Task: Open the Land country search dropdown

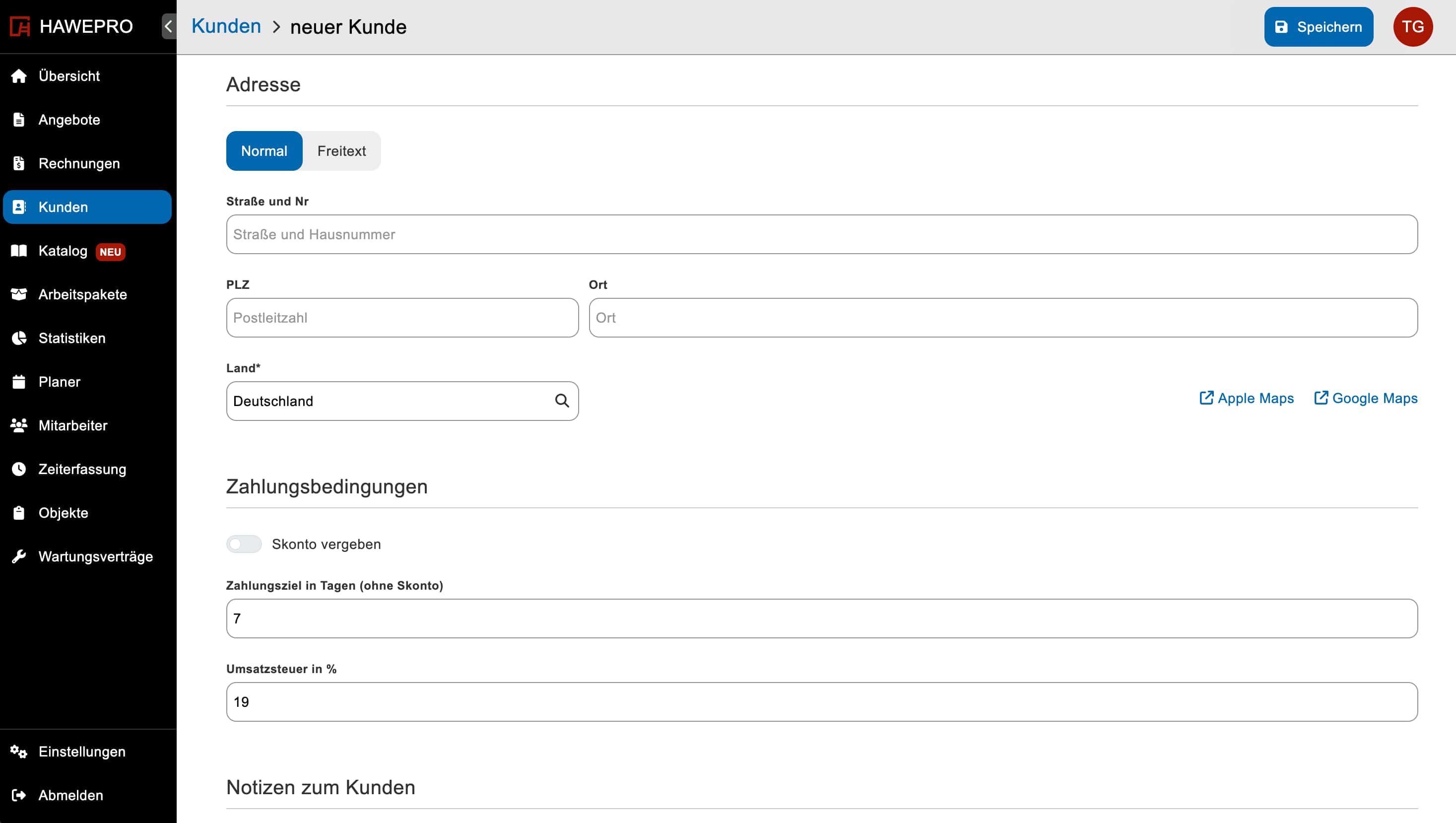Action: pos(402,401)
